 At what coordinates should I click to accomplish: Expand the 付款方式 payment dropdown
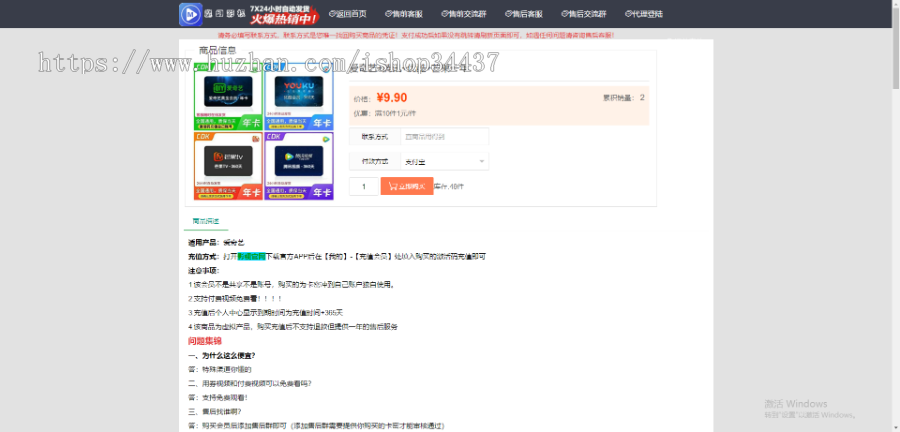(x=443, y=161)
